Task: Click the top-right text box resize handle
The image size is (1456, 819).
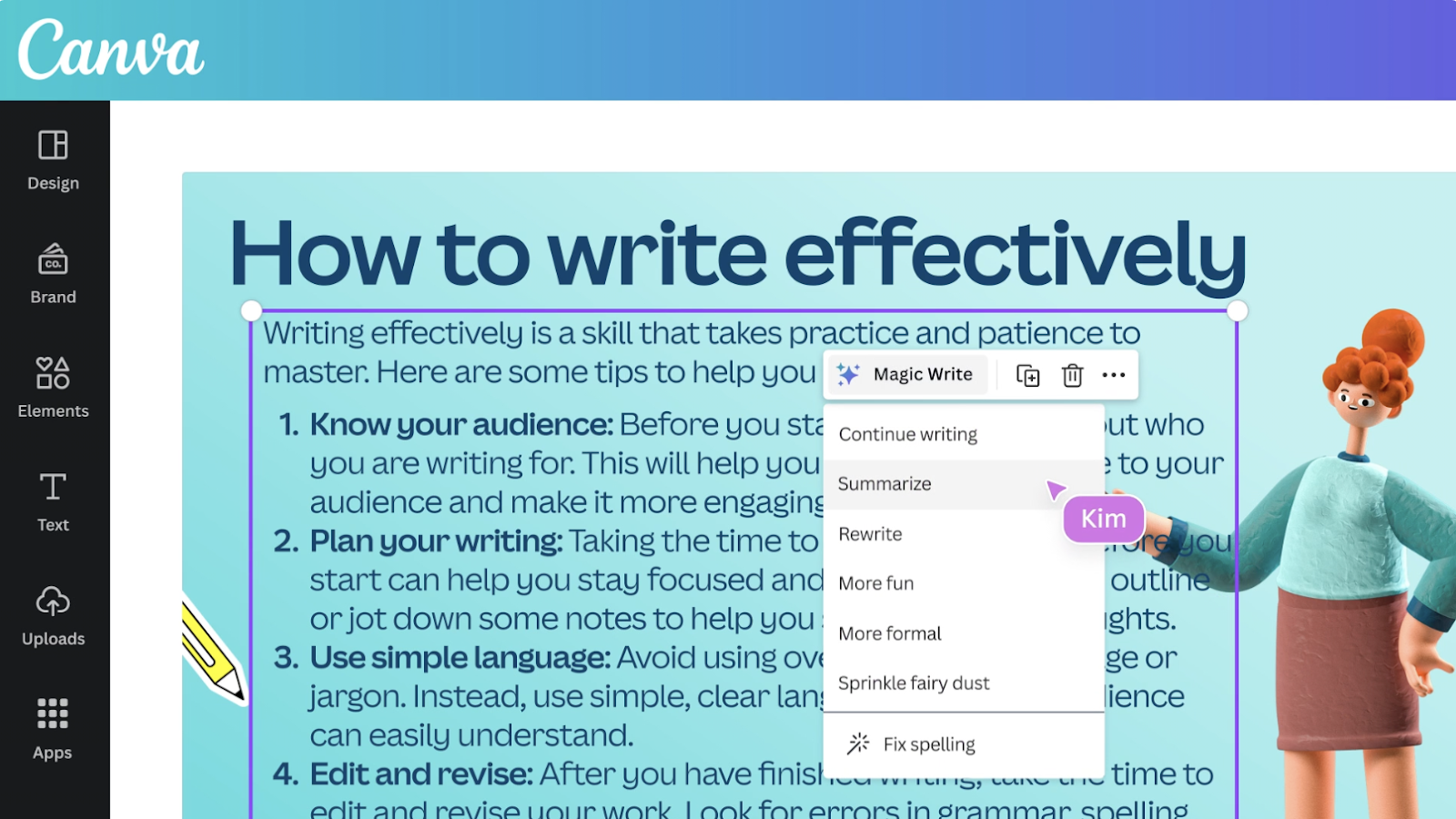Action: [1237, 311]
